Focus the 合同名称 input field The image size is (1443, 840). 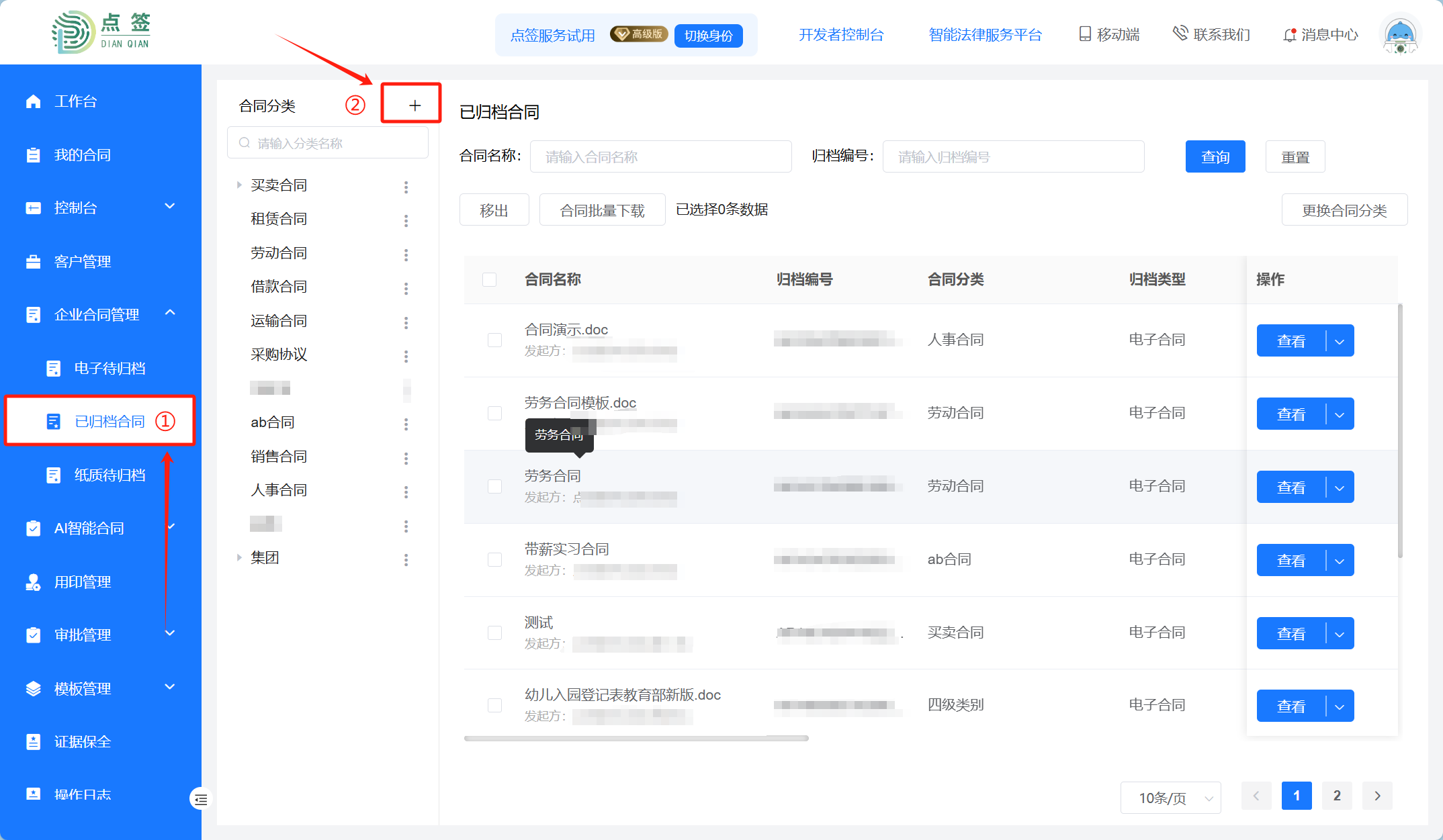[x=660, y=157]
